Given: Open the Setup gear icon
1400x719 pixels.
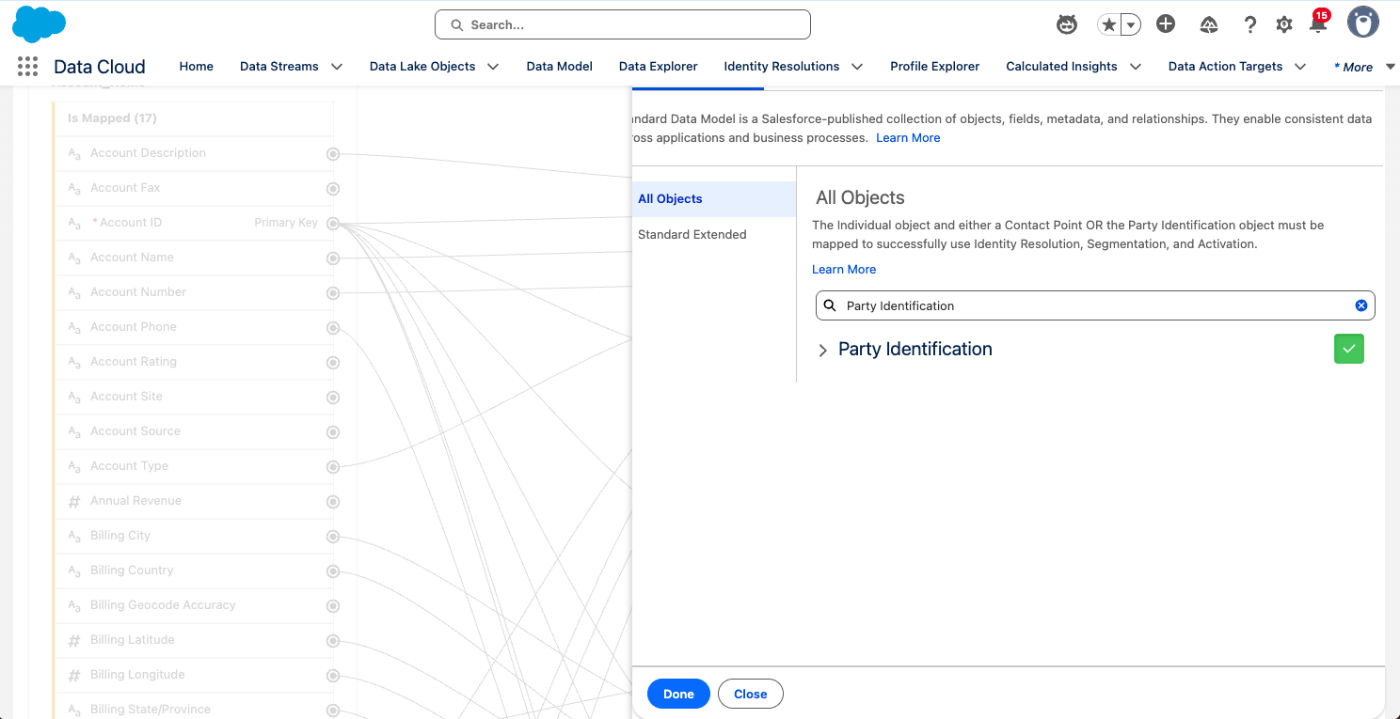Looking at the screenshot, I should tap(1284, 24).
